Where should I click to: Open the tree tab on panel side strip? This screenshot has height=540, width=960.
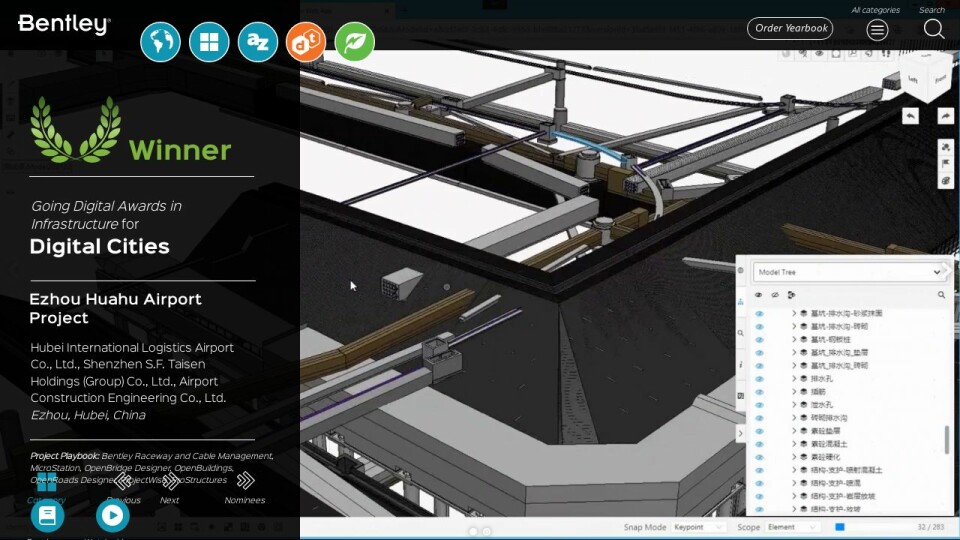tap(741, 301)
